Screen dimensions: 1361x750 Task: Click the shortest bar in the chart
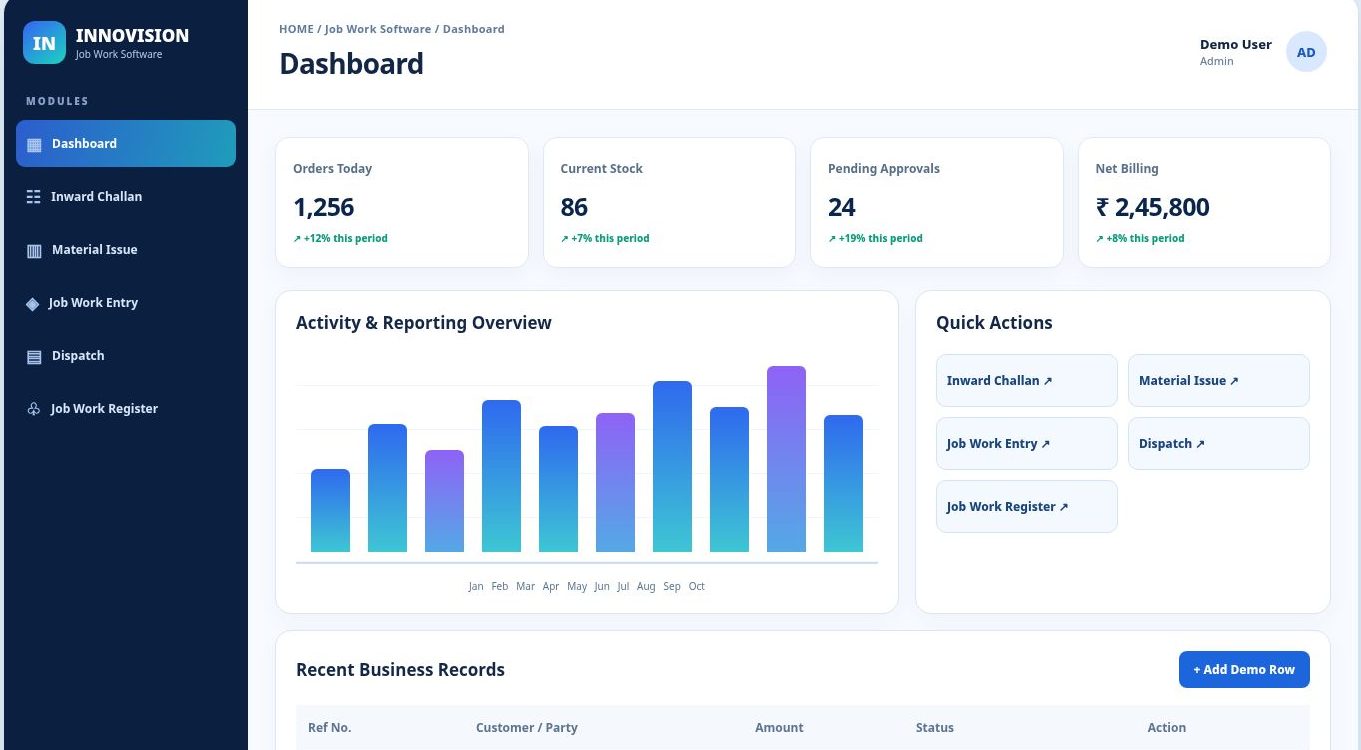[330, 510]
